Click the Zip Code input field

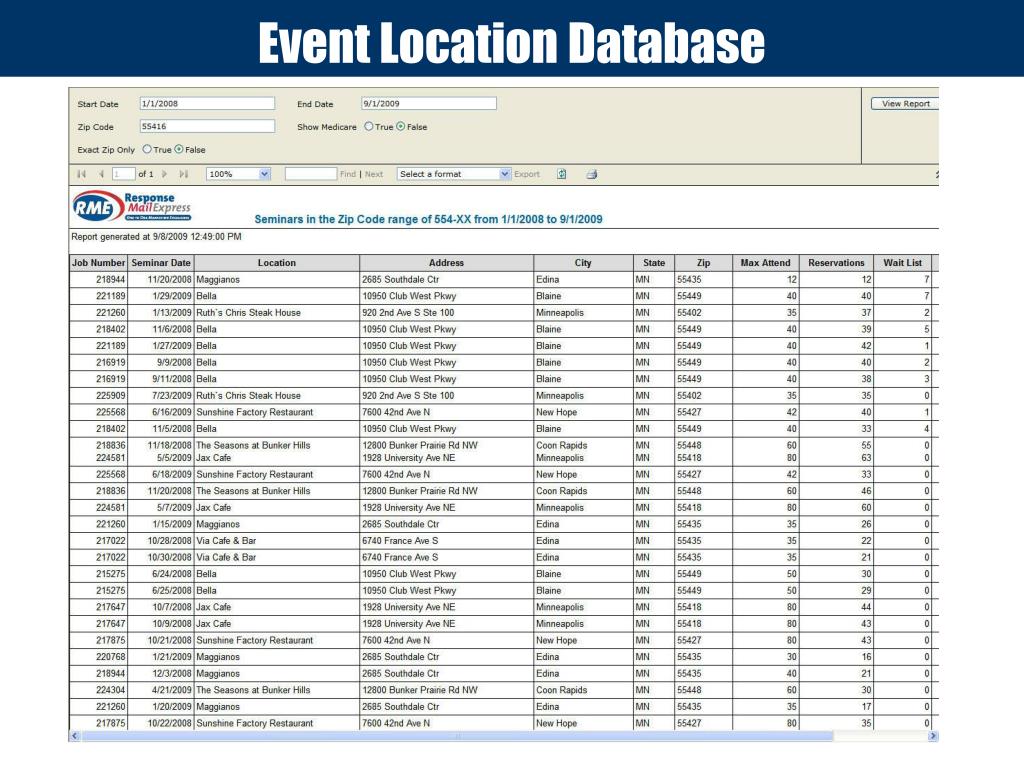[206, 127]
